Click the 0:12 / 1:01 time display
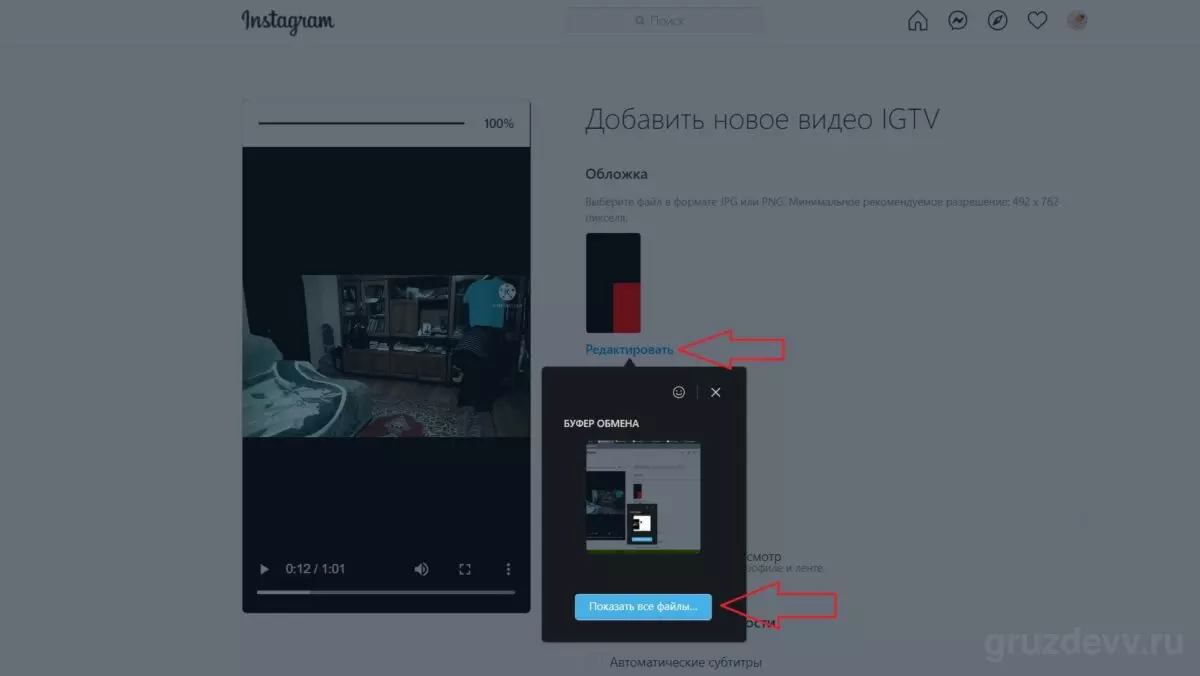Viewport: 1200px width, 676px height. click(315, 569)
